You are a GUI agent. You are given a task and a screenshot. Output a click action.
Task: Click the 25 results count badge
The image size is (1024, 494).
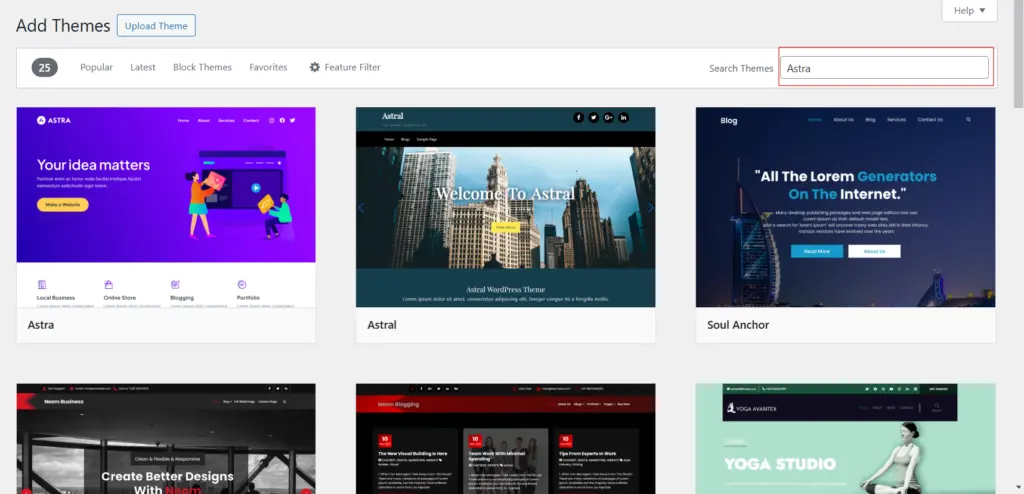tap(44, 67)
